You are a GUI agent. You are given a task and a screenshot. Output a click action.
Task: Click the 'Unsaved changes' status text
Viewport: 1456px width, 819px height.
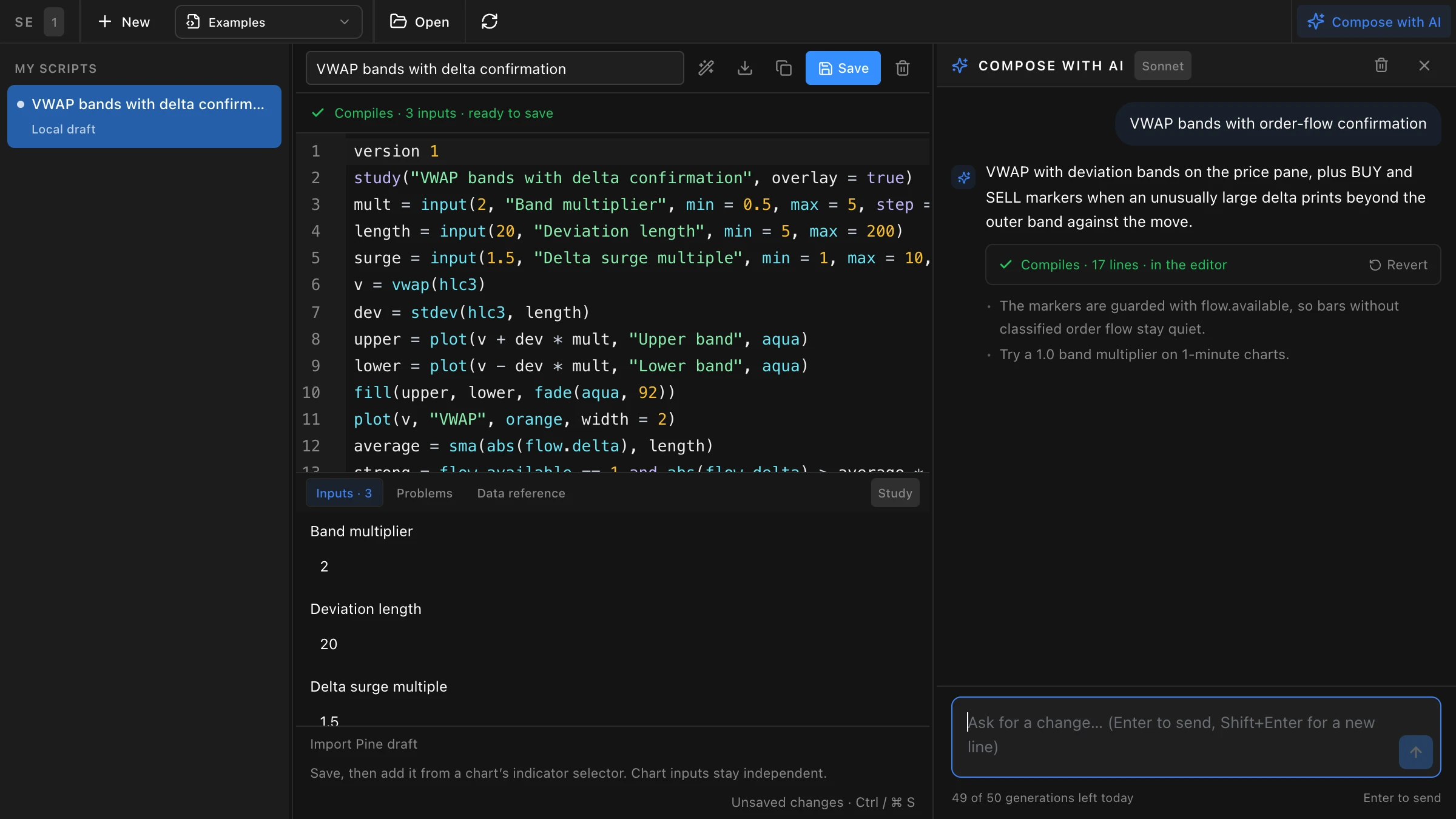click(x=787, y=803)
